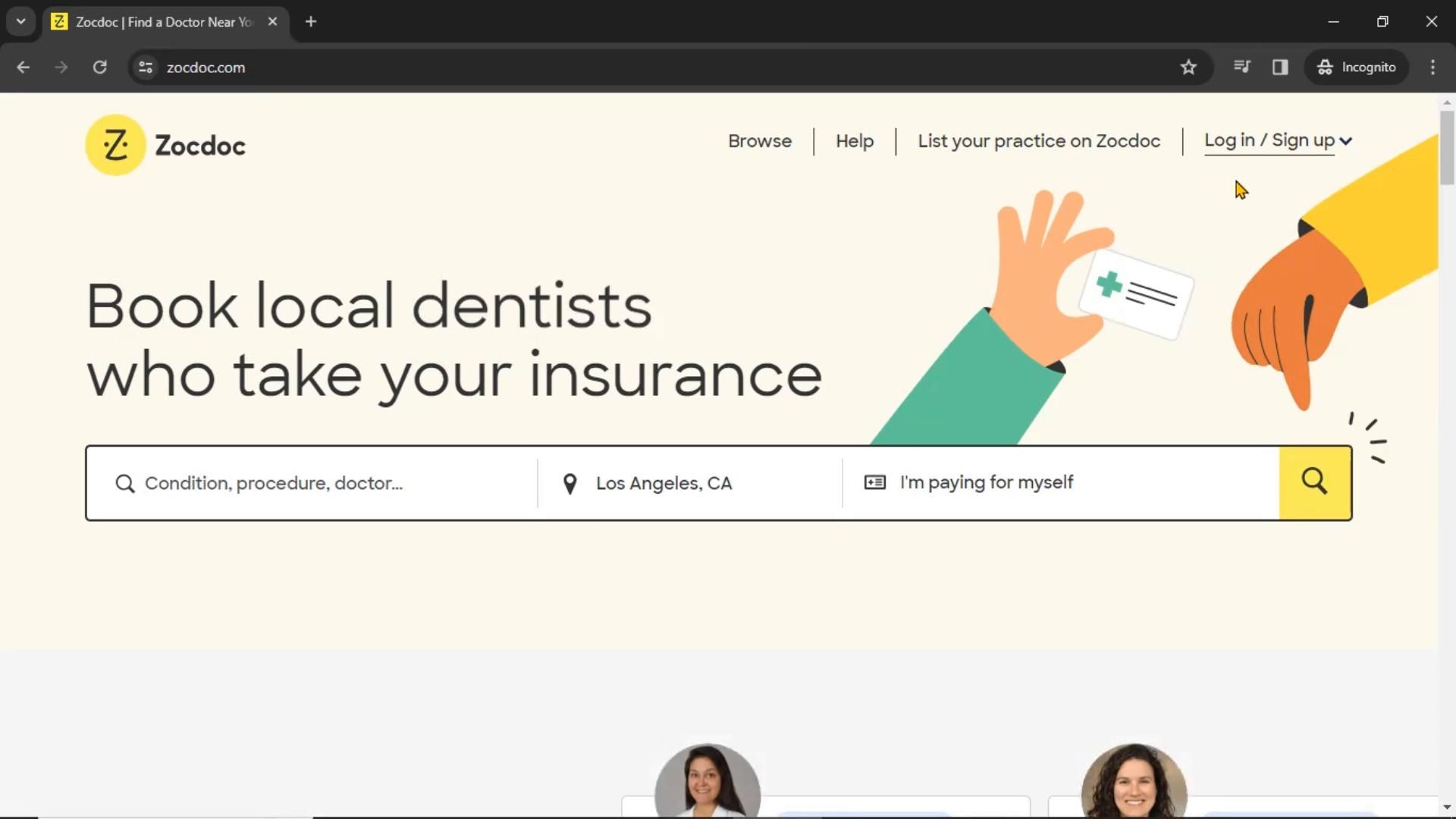
Task: Click the browser back navigation button
Action: [x=22, y=67]
